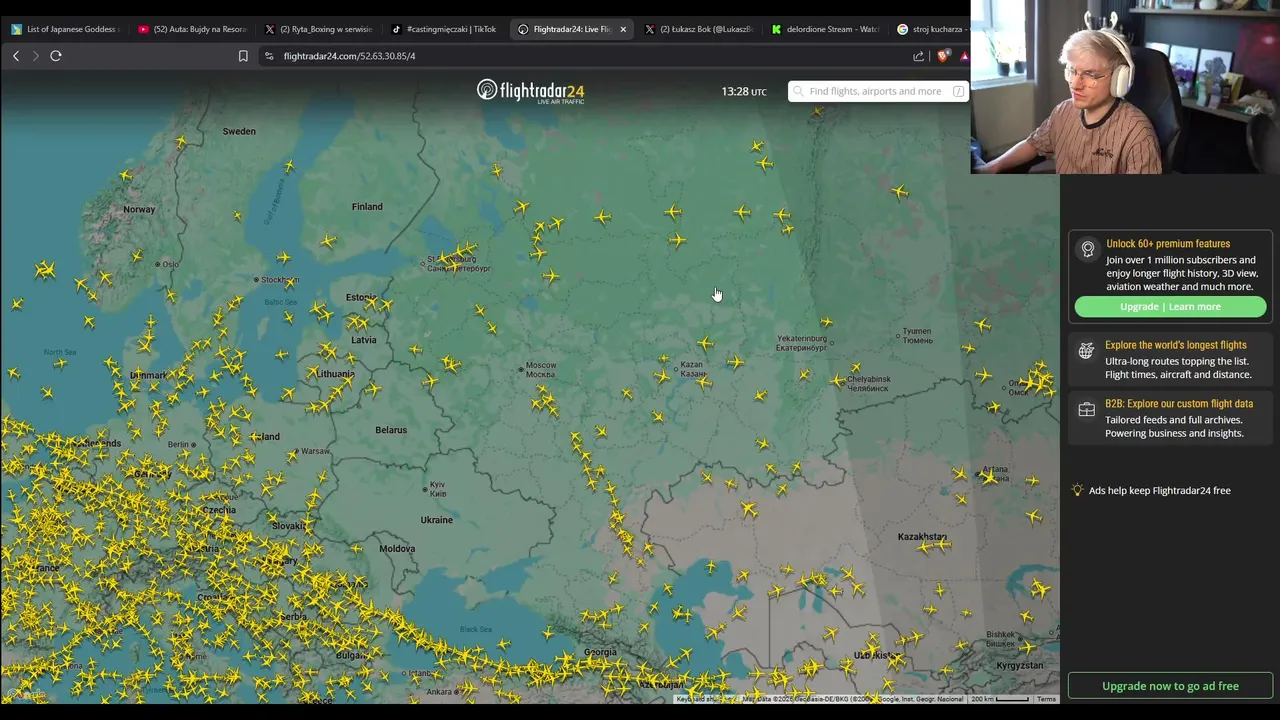Click the green Upgrade | Learn more button

pos(1170,307)
